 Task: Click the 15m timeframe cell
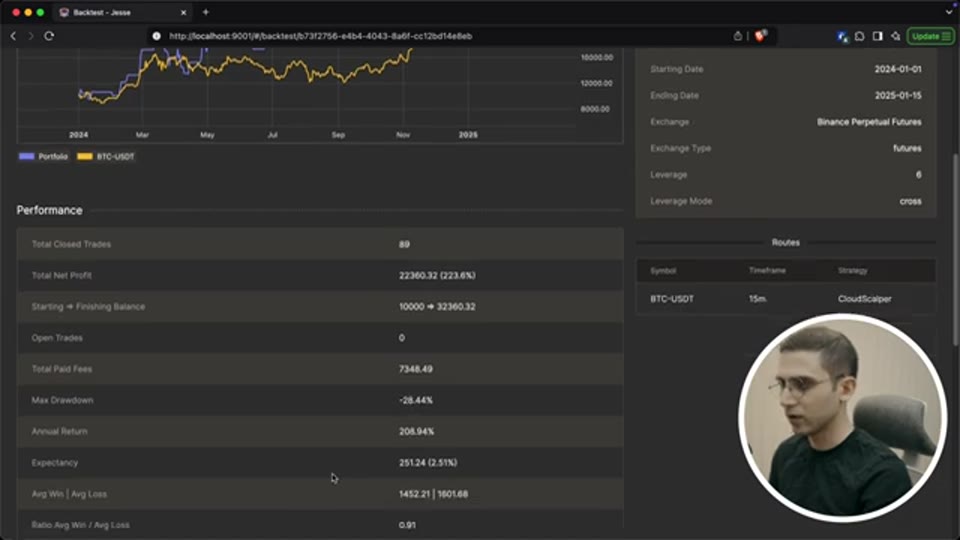click(x=757, y=299)
